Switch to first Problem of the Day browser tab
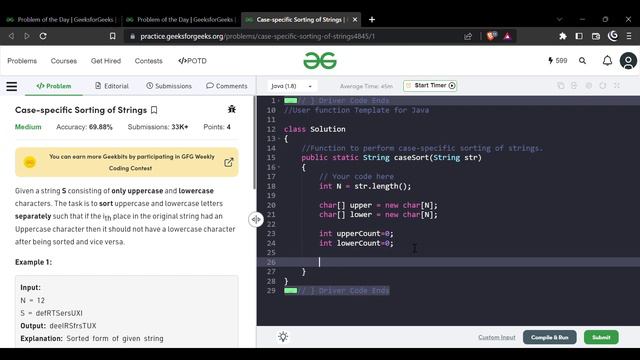This screenshot has height=360, width=640. (61, 20)
